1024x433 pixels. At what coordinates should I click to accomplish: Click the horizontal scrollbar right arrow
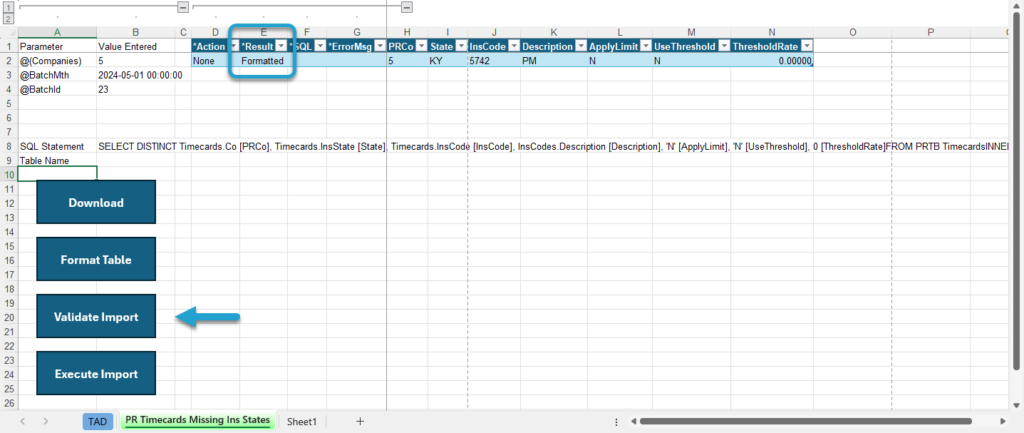(x=1002, y=421)
